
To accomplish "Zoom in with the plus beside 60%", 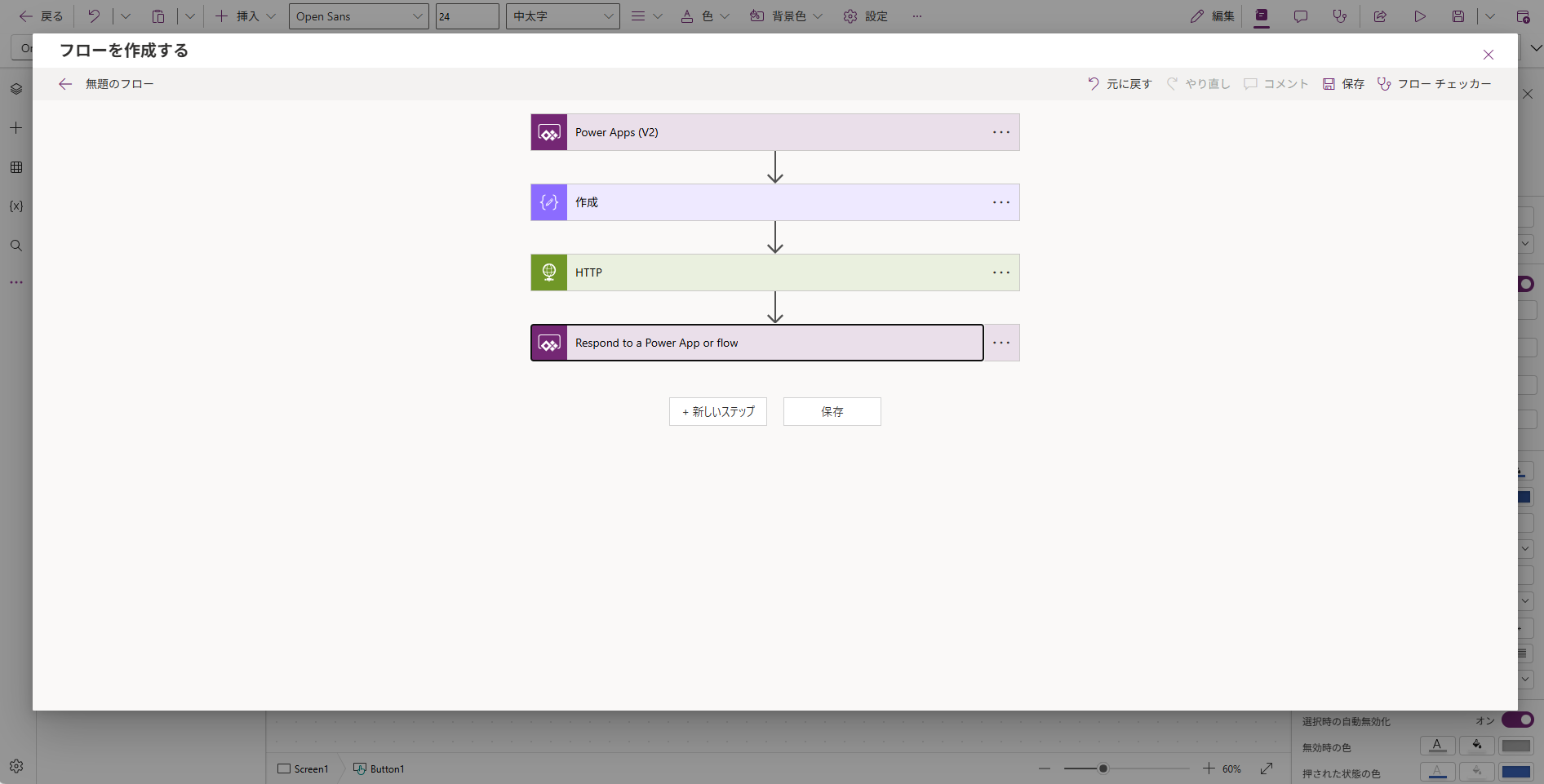I will pyautogui.click(x=1209, y=768).
